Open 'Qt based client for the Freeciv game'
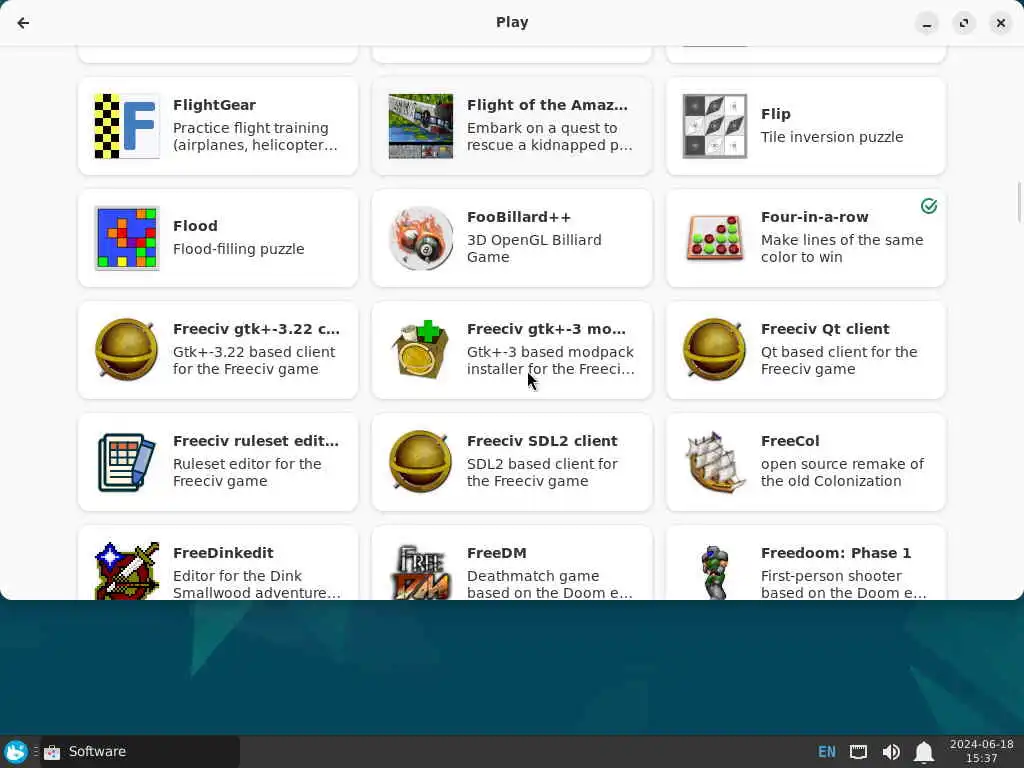 839,360
